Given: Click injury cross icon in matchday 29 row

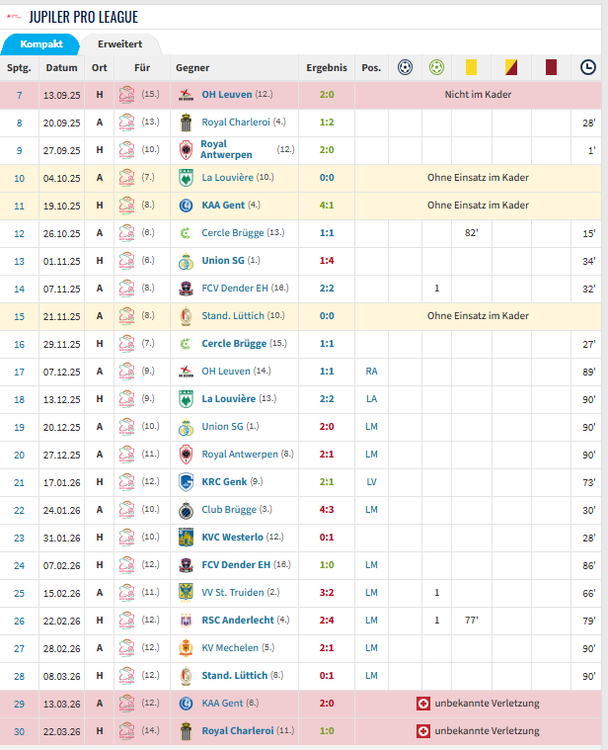Looking at the screenshot, I should click(423, 704).
